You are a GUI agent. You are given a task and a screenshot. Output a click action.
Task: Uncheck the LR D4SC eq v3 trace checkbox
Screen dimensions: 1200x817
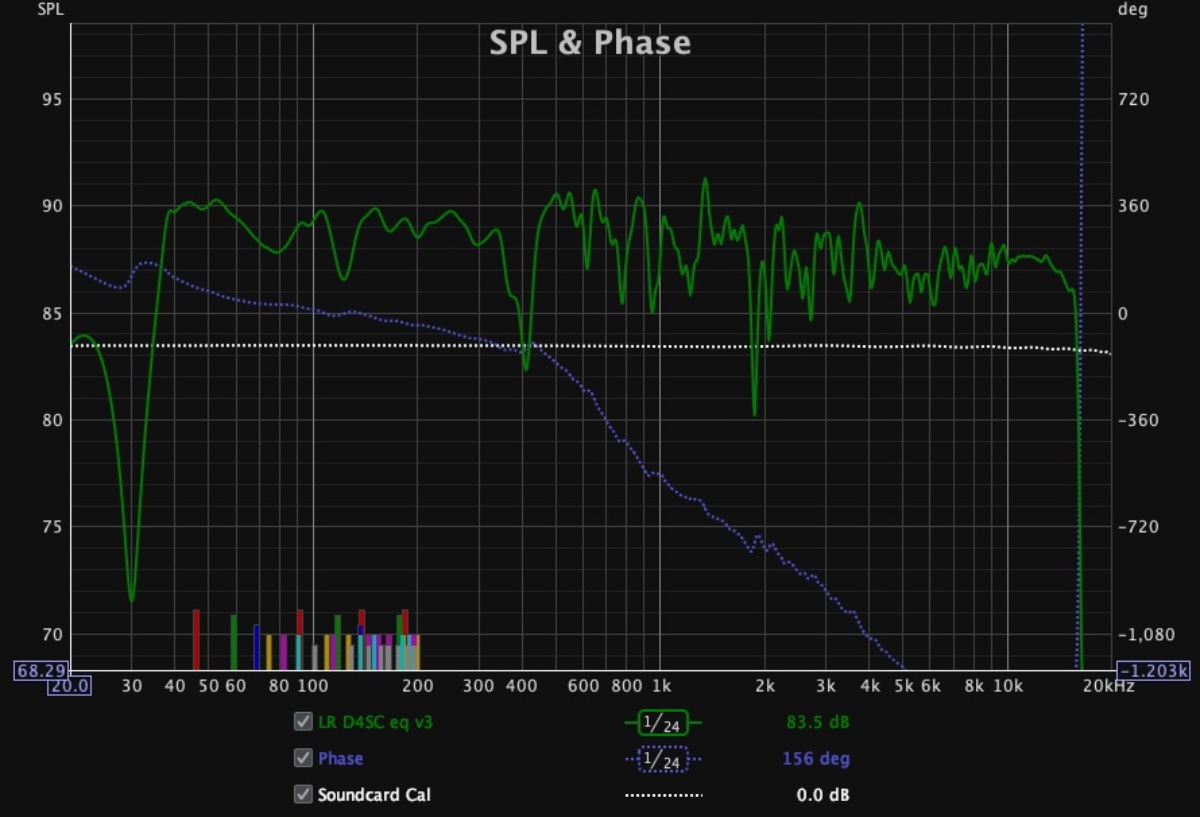coord(303,722)
